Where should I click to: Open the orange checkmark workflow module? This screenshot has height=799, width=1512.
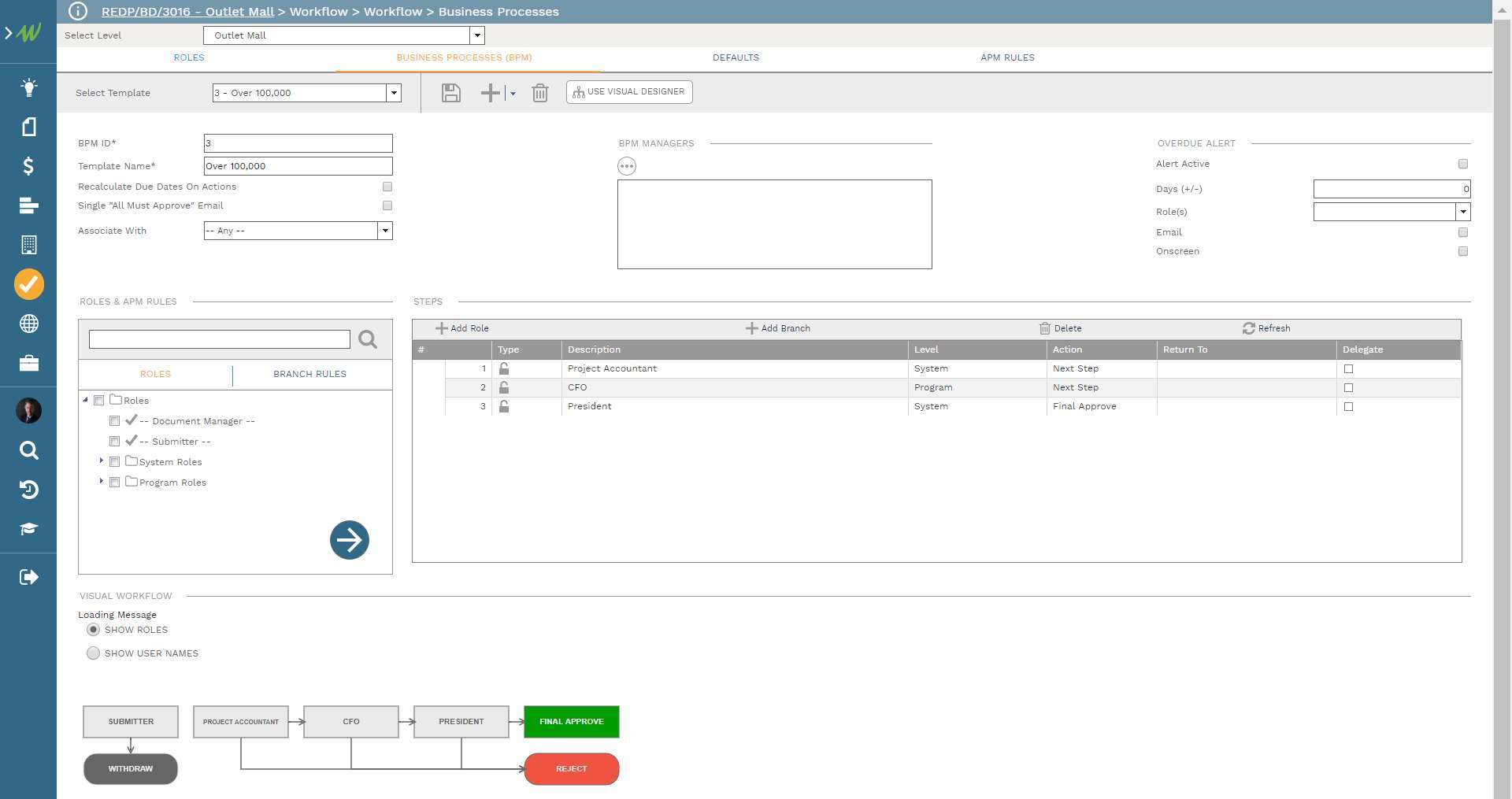click(x=28, y=284)
